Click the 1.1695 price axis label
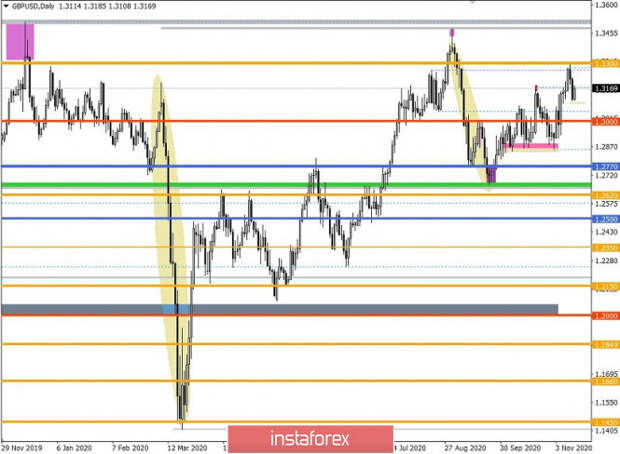620x454 pixels. tap(606, 374)
